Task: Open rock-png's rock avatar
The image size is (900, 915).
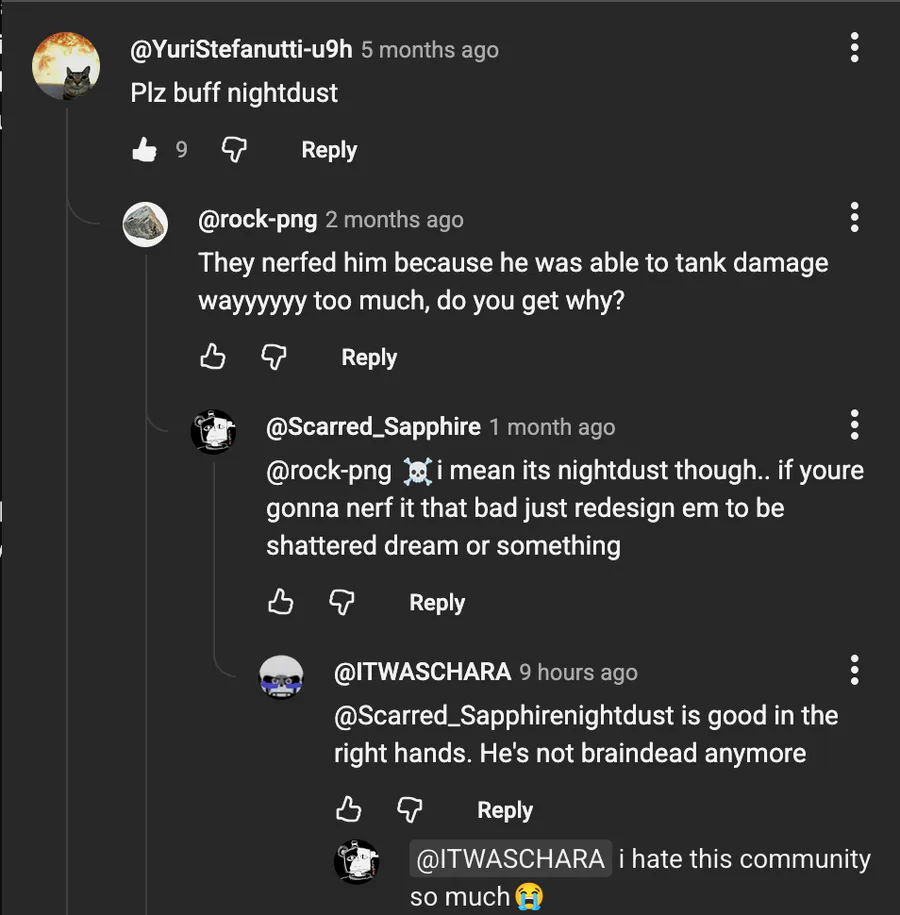Action: pos(145,223)
